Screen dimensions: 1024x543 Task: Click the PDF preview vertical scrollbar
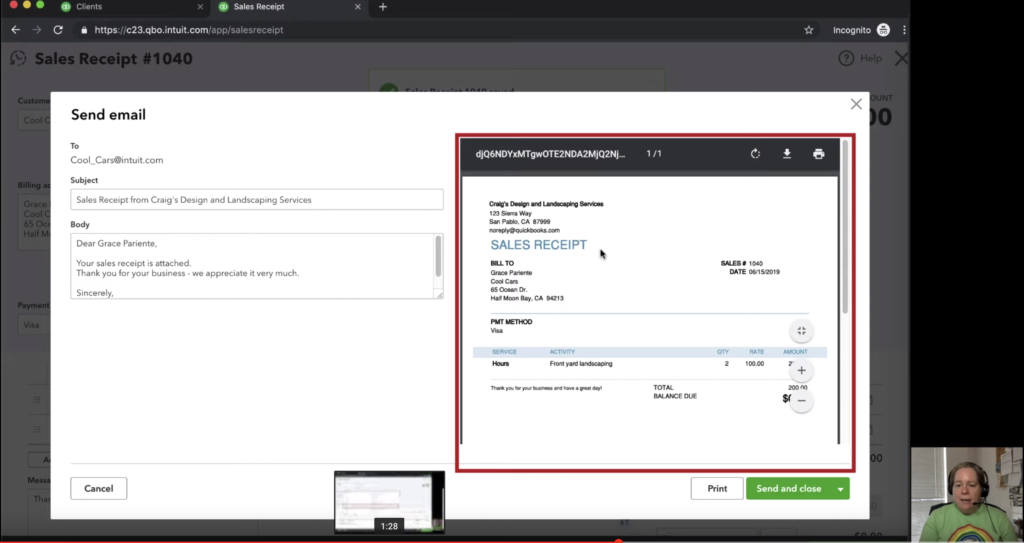(845, 225)
